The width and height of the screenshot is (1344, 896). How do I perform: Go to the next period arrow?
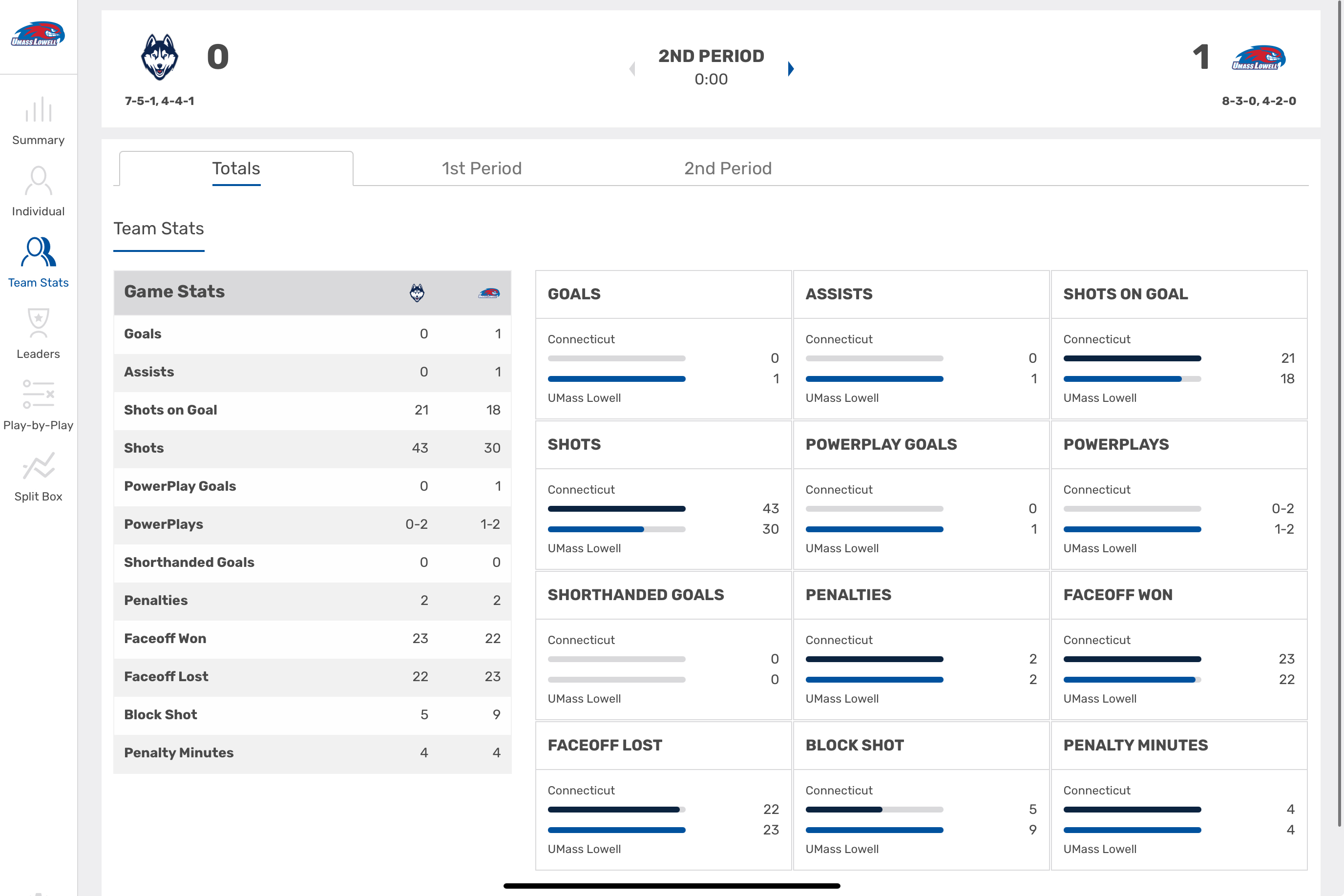click(x=791, y=68)
